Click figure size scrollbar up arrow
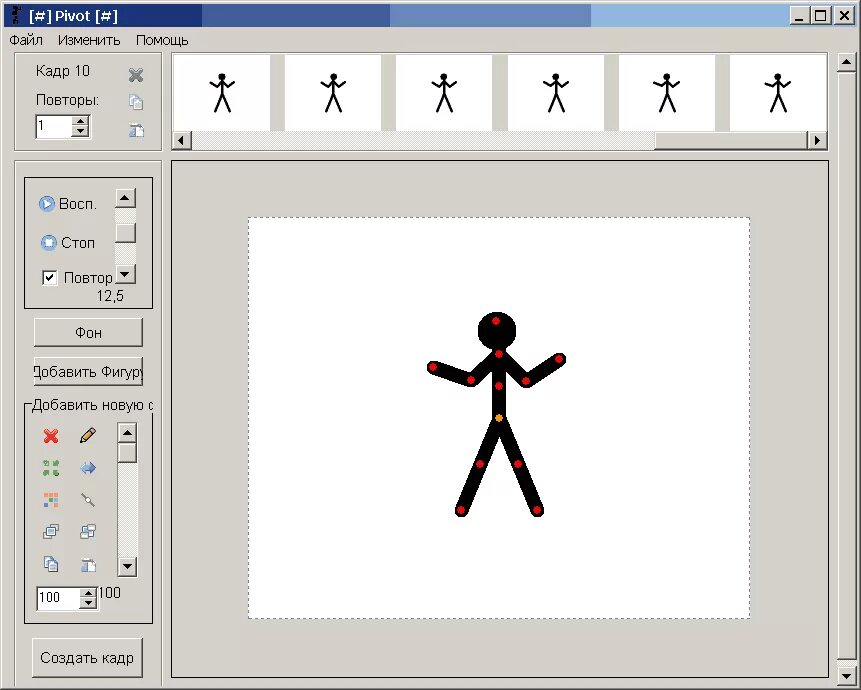Screen dimensions: 861x690 click(x=127, y=433)
